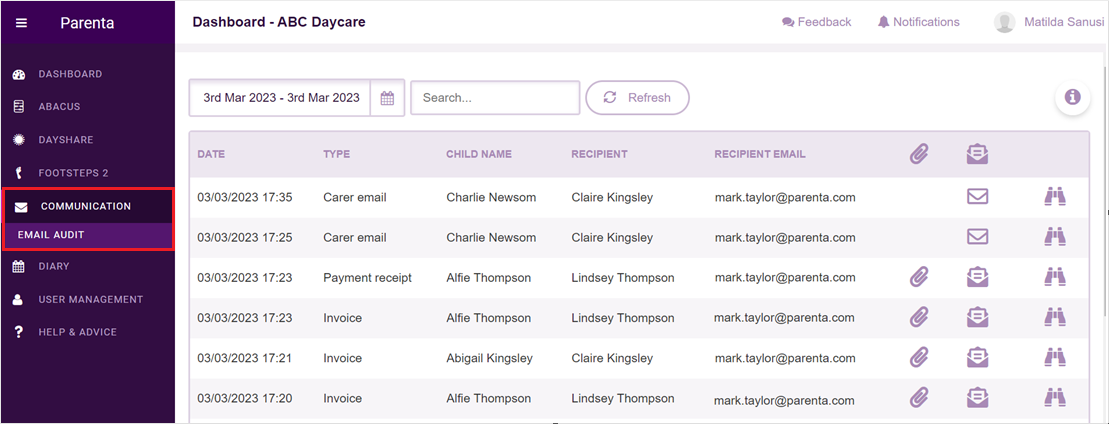The width and height of the screenshot is (1109, 424).
Task: Click the 'Payment receipt' type cell
Action: [367, 278]
